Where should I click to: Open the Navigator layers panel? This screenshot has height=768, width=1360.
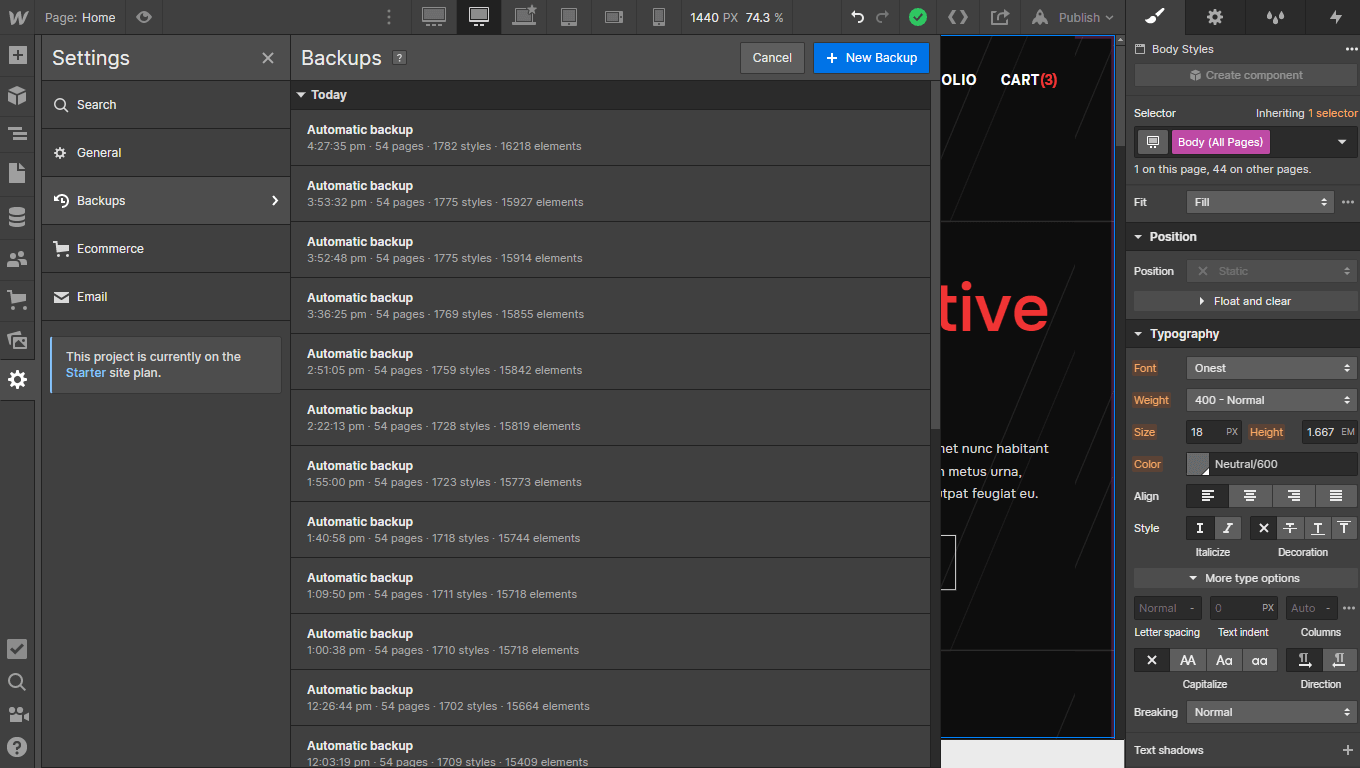click(x=17, y=133)
